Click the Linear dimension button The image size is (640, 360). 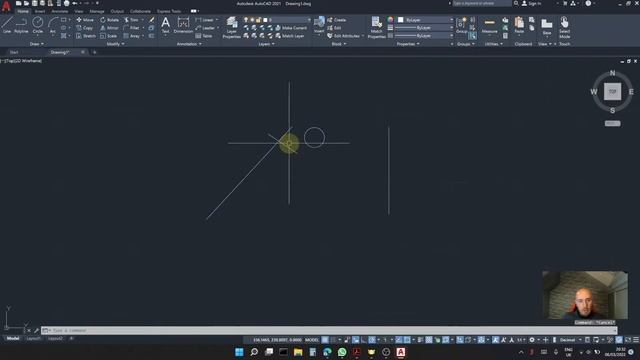(205, 20)
